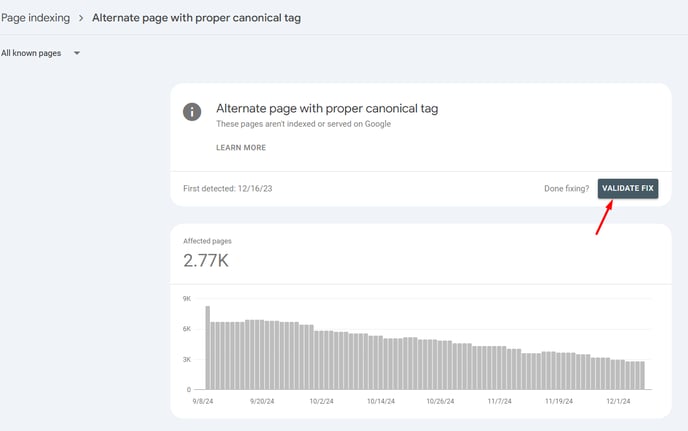Click the tallest bar at chart start
The height and width of the screenshot is (431, 688).
tap(208, 348)
